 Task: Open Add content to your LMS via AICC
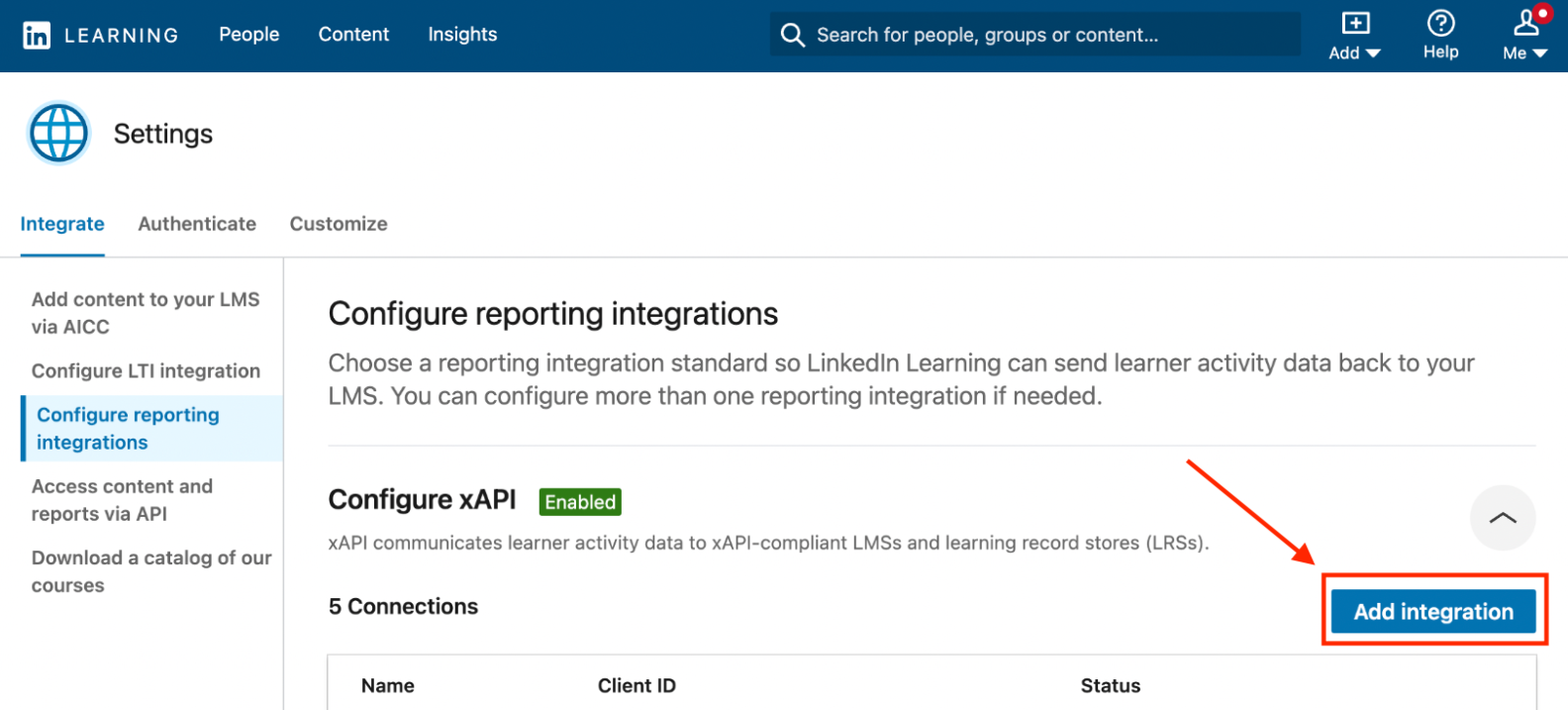(146, 313)
